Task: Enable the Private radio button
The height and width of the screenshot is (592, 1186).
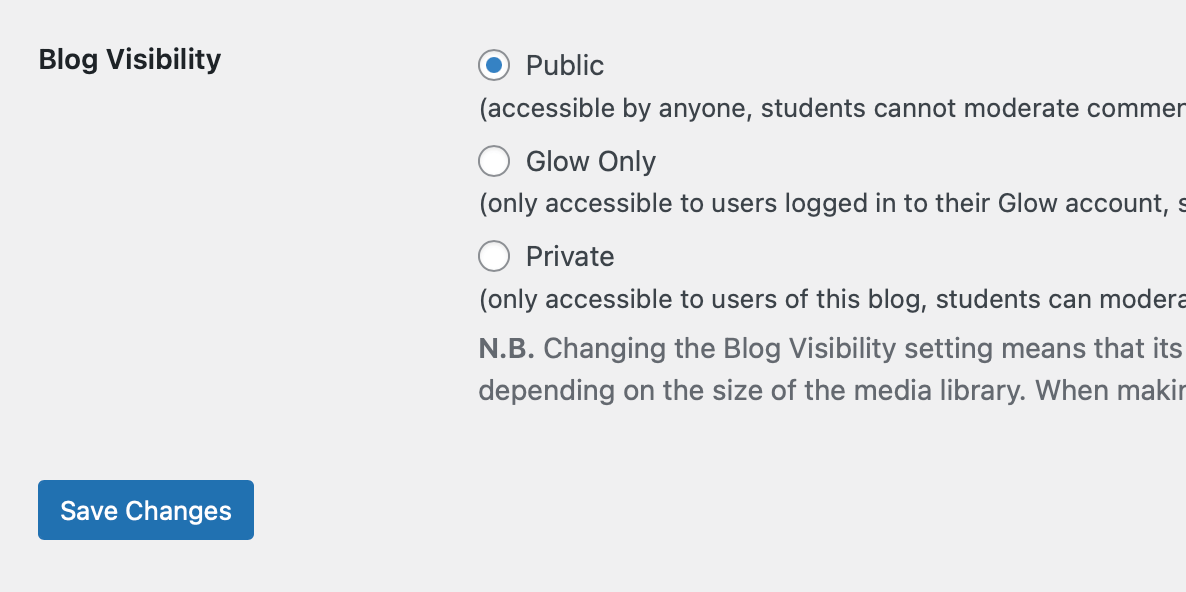Action: [494, 257]
